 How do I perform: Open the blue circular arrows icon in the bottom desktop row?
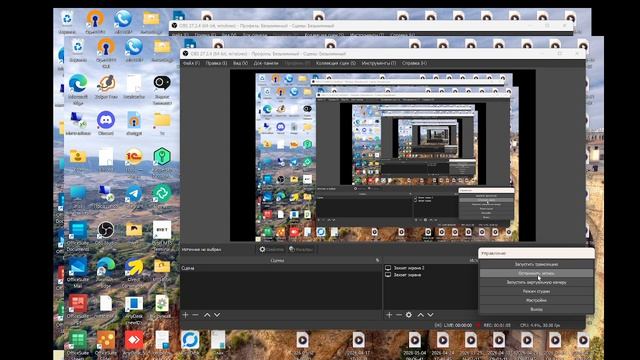190,343
